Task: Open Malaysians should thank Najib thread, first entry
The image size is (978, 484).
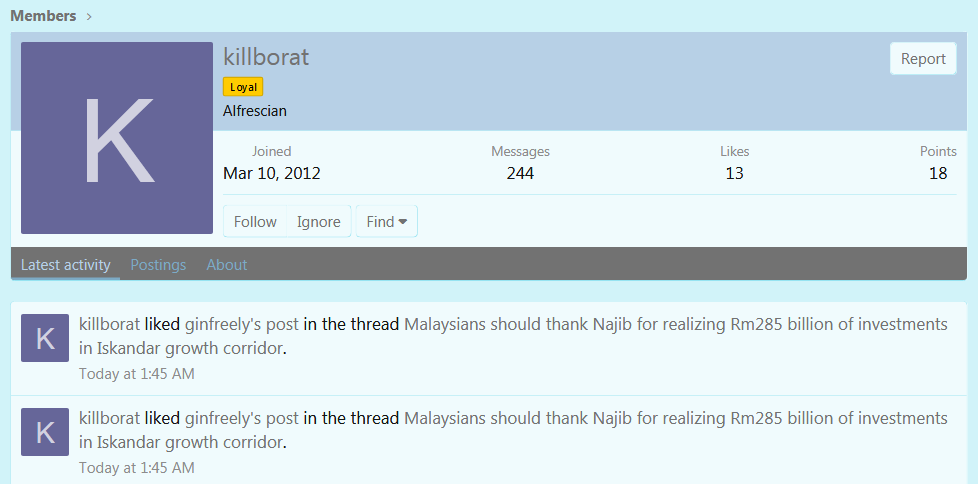Action: (513, 336)
